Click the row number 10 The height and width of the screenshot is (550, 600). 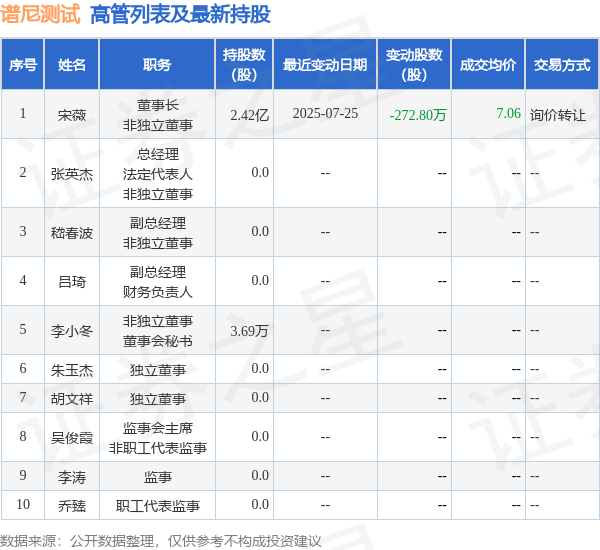(x=23, y=504)
